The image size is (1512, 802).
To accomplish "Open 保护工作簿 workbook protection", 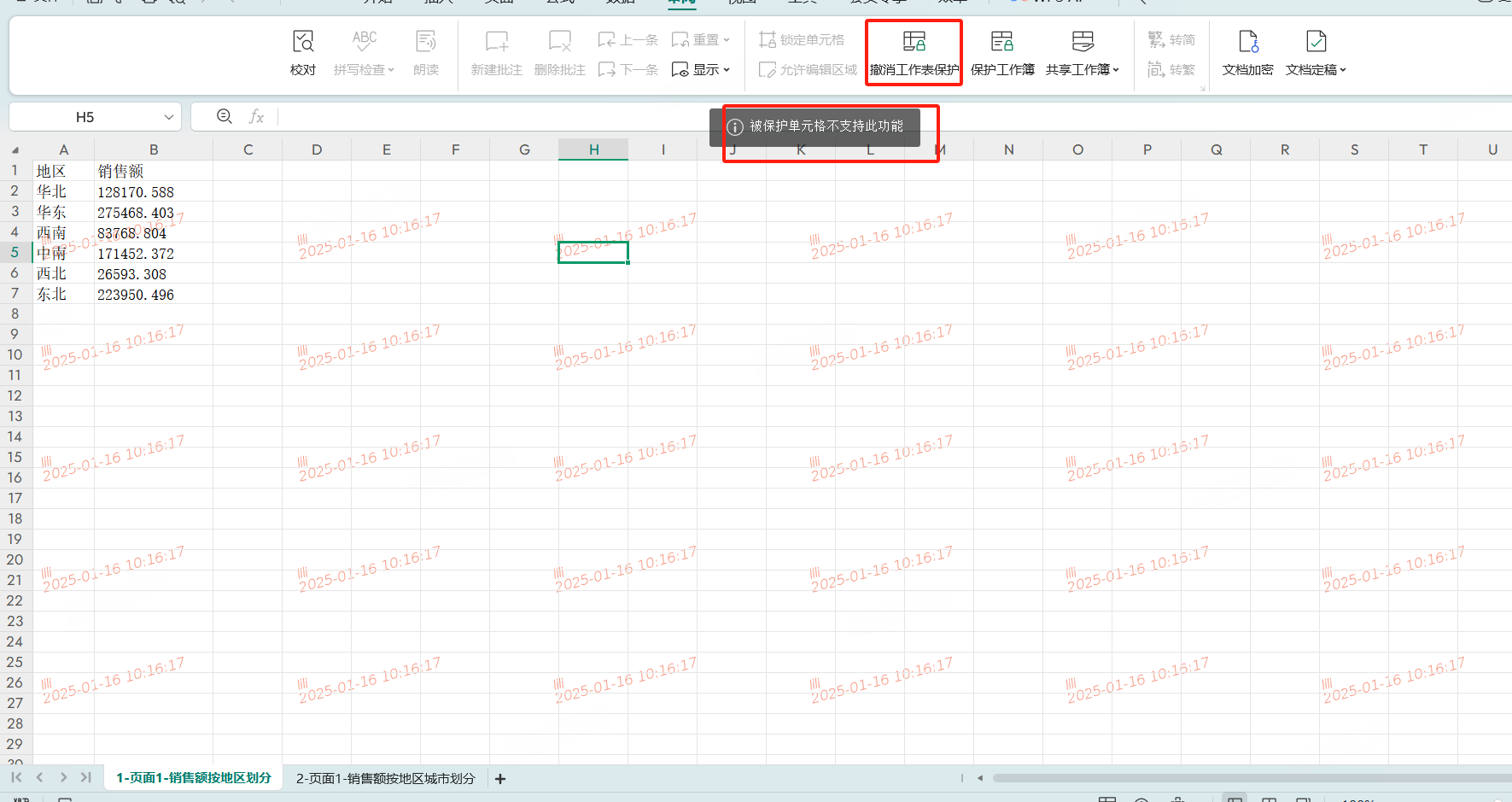I will pos(1001,53).
